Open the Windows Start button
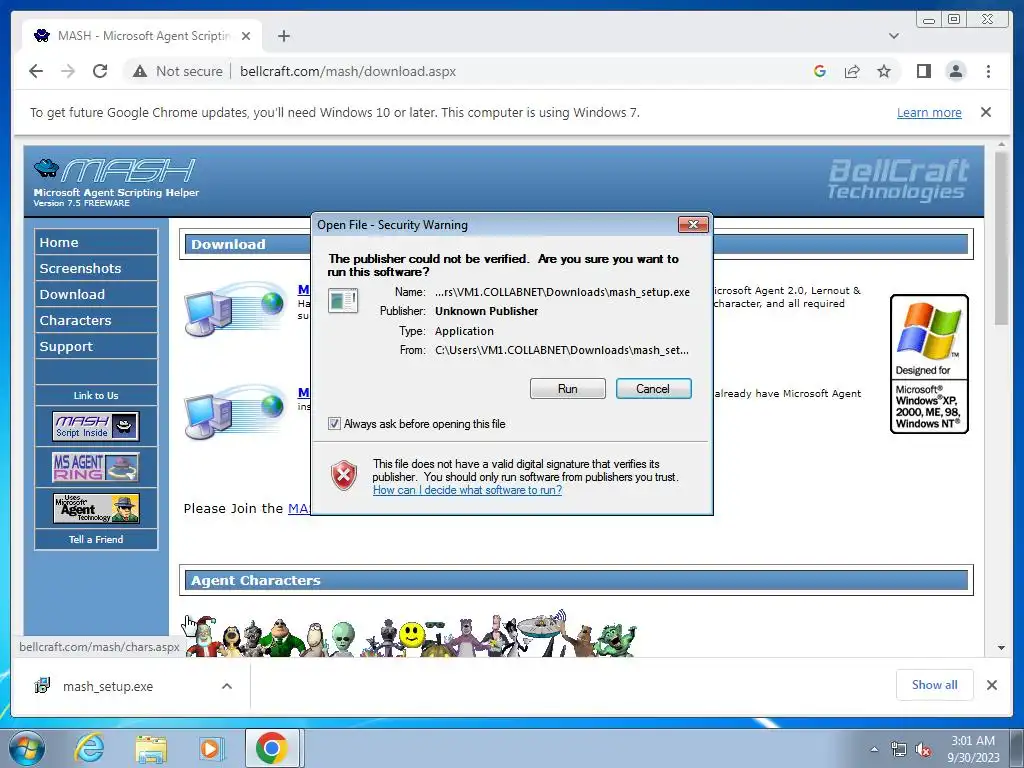 pos(27,749)
